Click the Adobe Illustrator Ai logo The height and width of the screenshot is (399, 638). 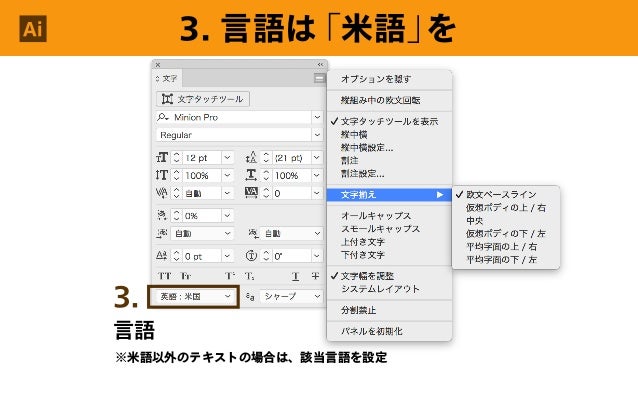pos(33,29)
